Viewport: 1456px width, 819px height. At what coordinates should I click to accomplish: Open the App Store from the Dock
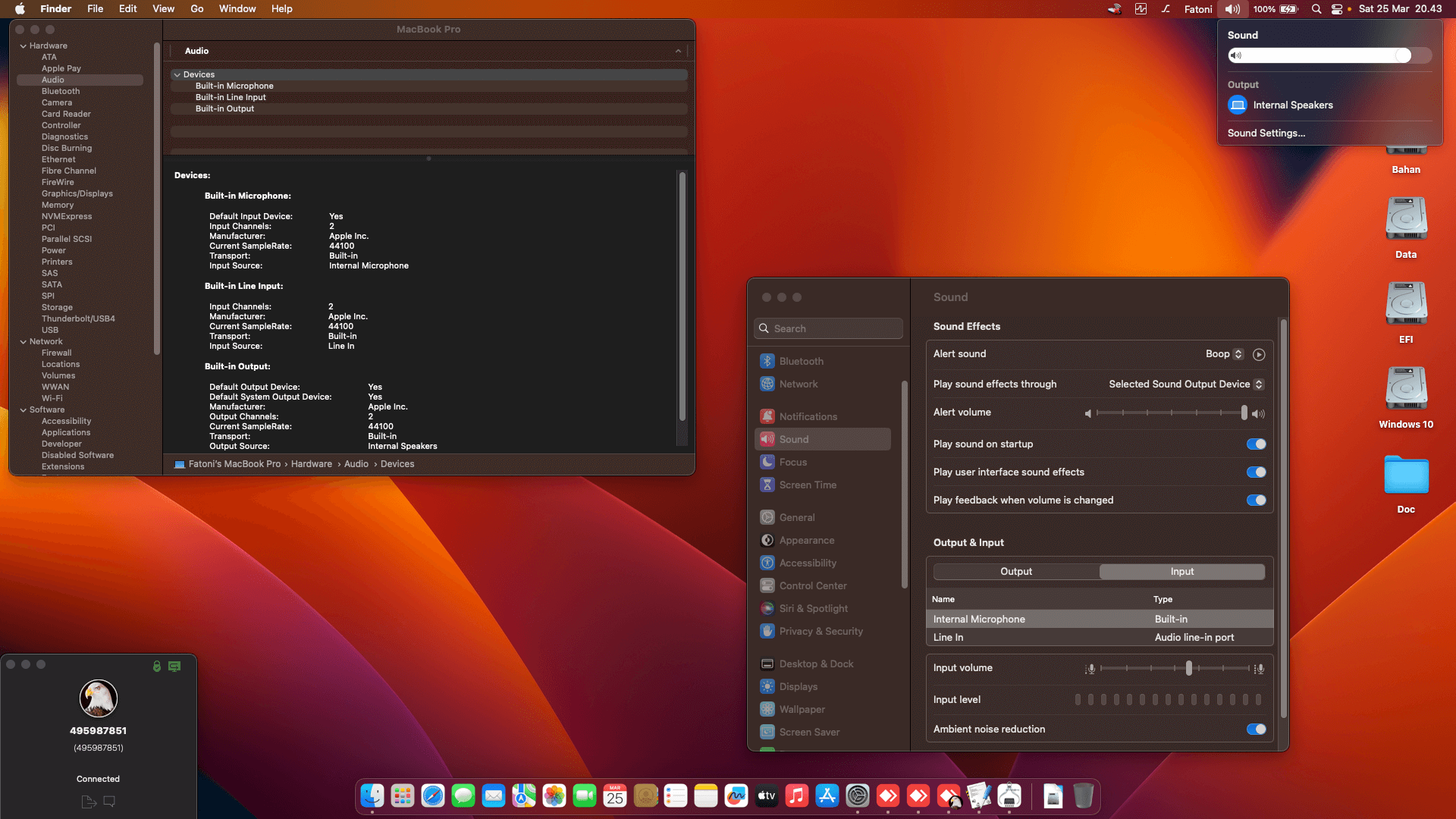pos(827,796)
